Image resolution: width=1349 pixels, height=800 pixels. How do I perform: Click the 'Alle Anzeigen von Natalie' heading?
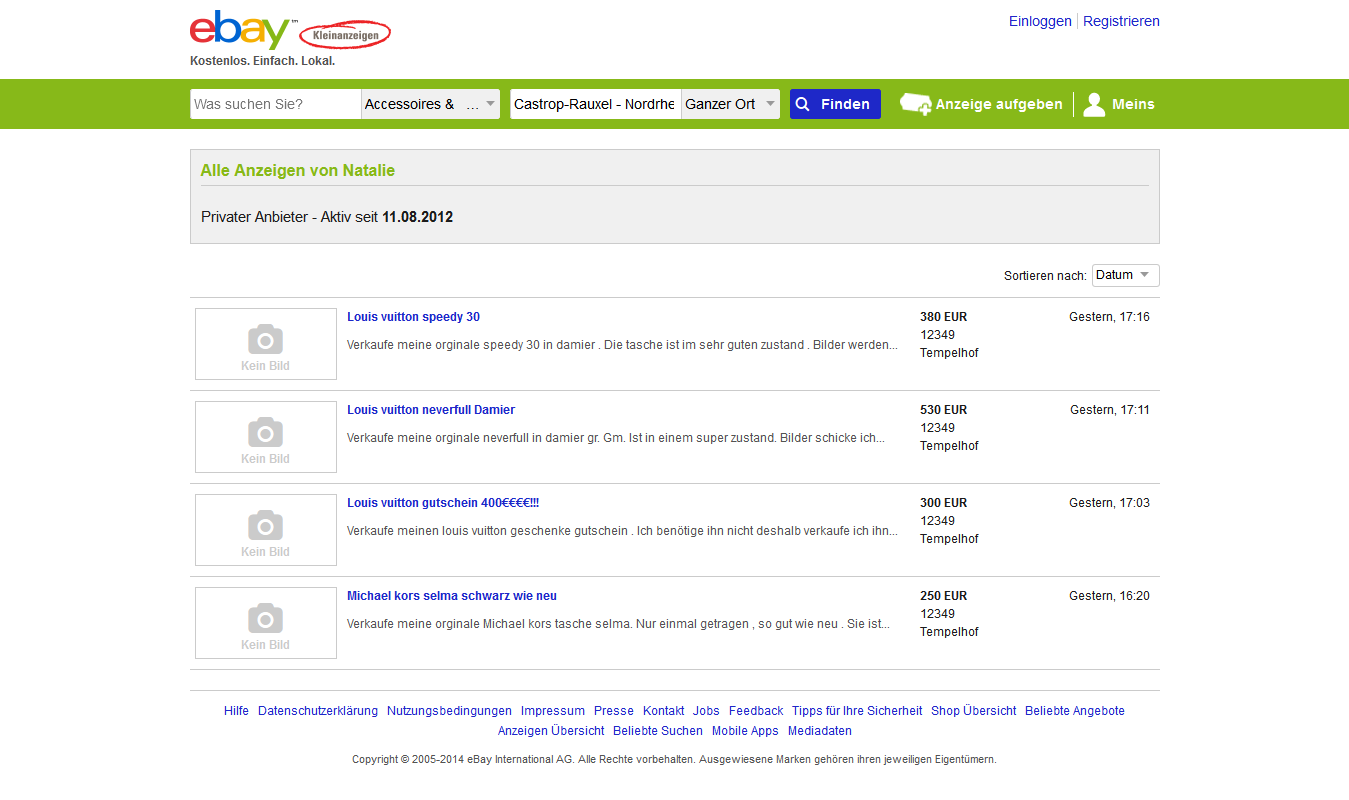click(298, 171)
